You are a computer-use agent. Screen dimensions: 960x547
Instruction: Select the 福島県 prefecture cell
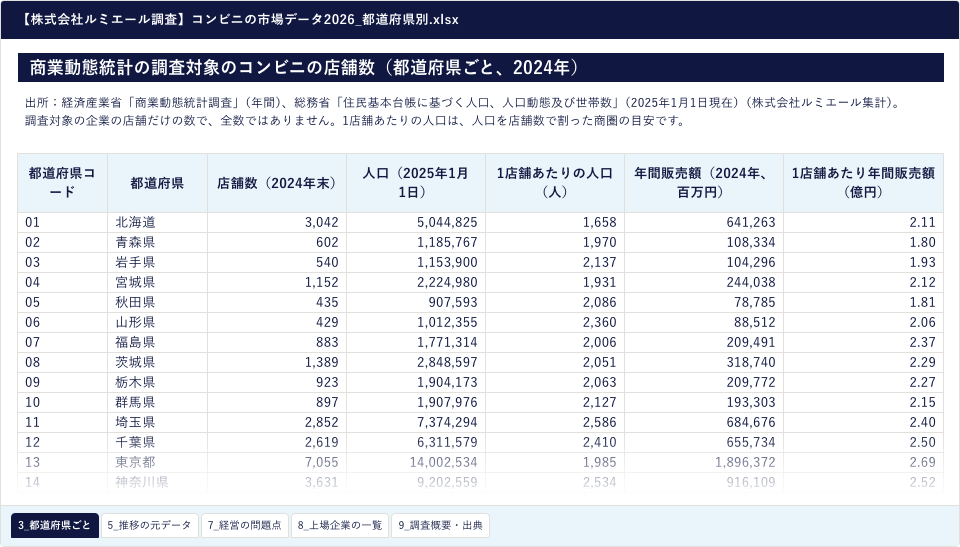click(157, 342)
